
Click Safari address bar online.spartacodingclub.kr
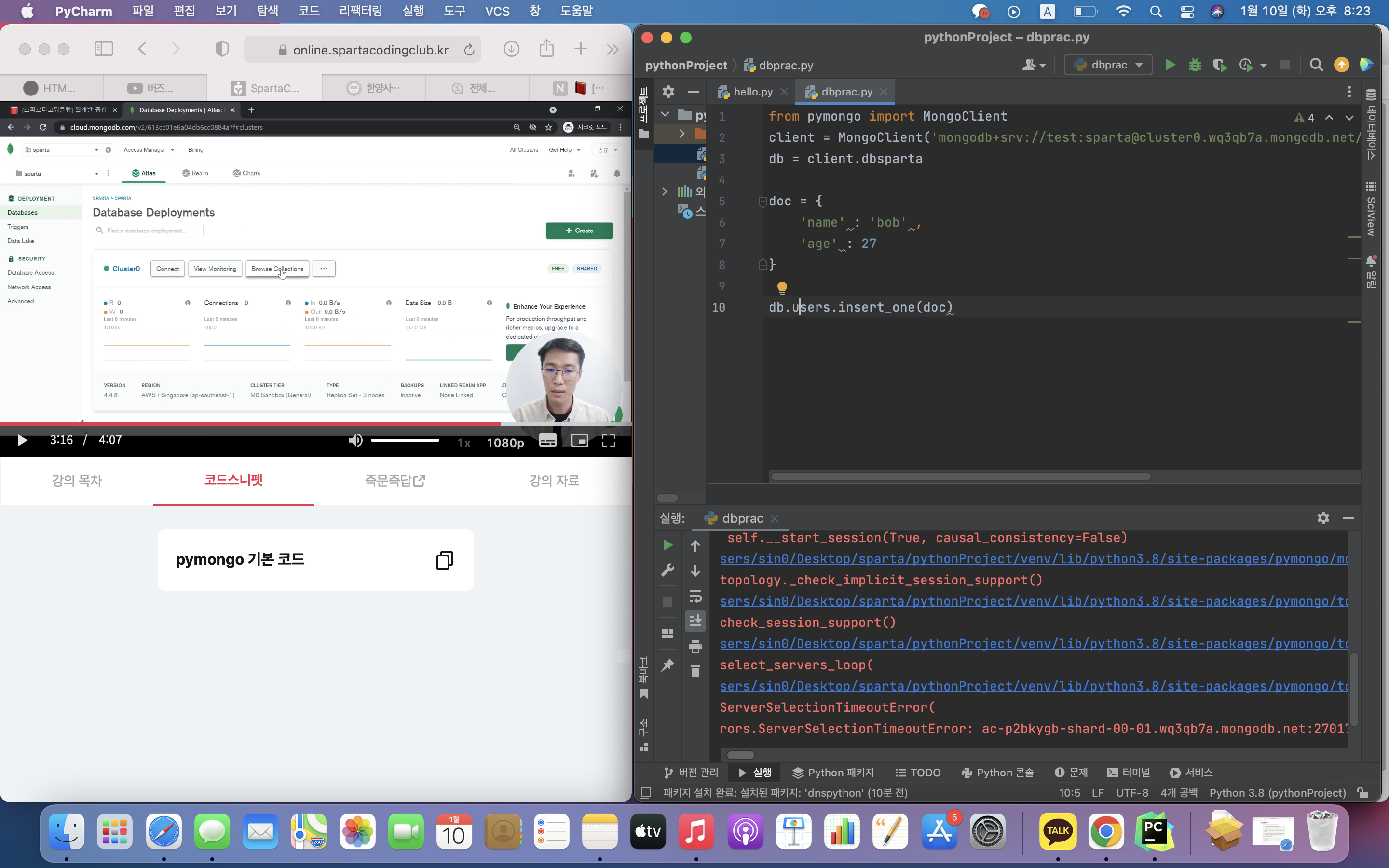coord(363,50)
